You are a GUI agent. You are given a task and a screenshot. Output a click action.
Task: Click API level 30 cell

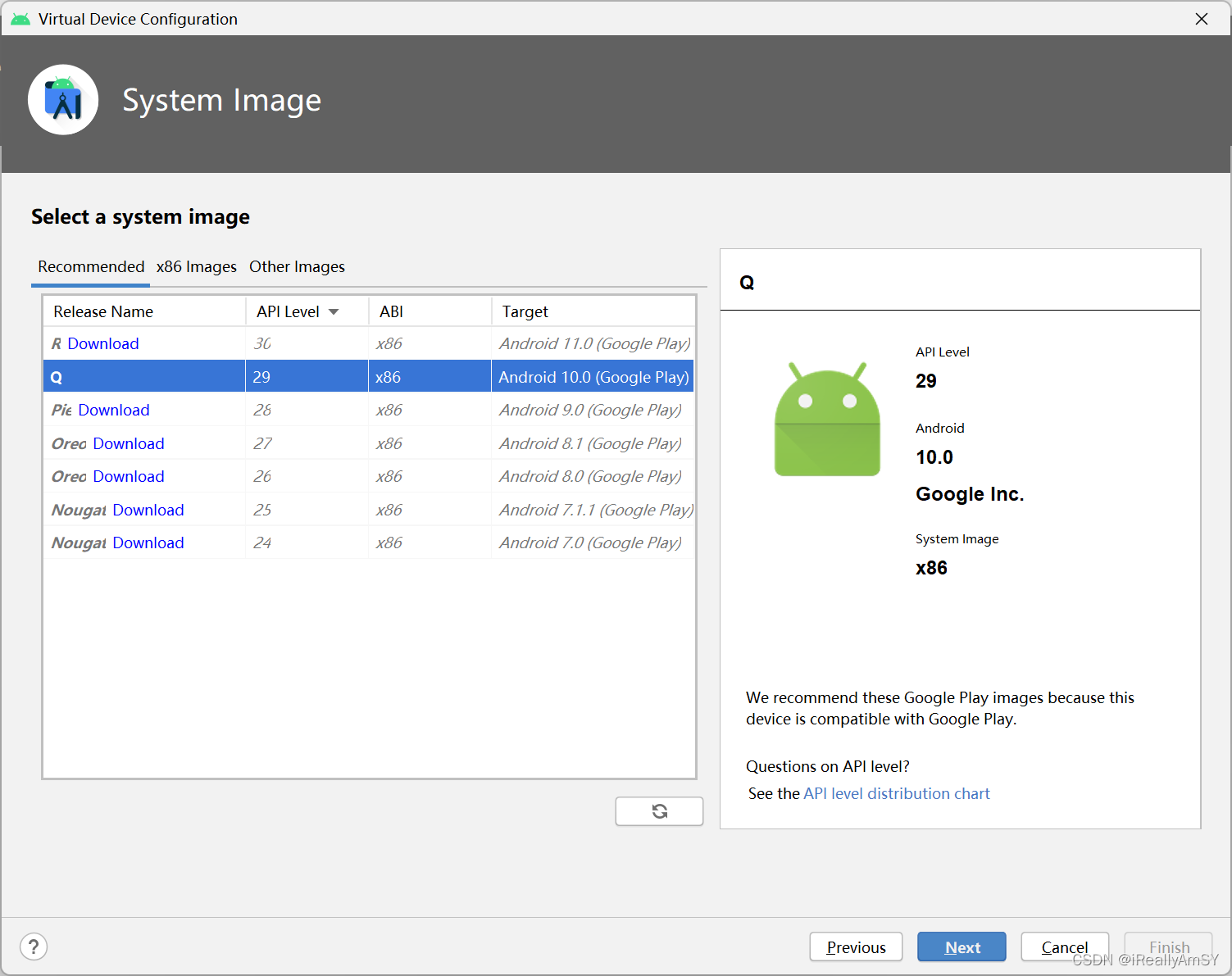(x=307, y=344)
